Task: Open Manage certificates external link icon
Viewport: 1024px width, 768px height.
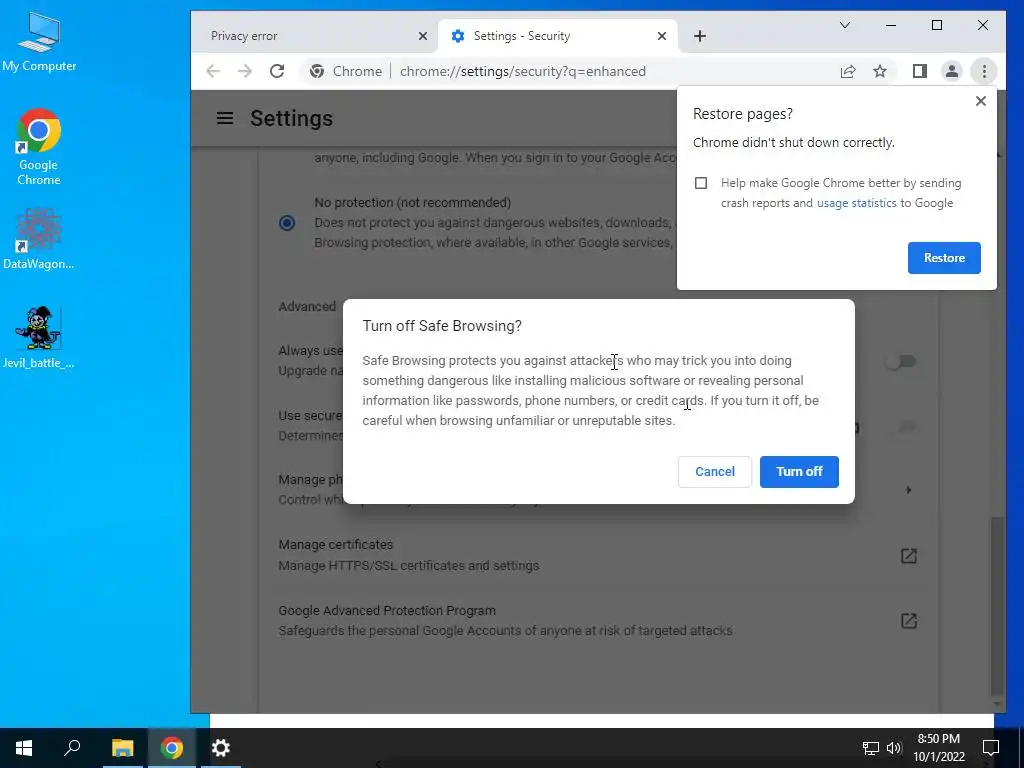Action: pos(908,556)
